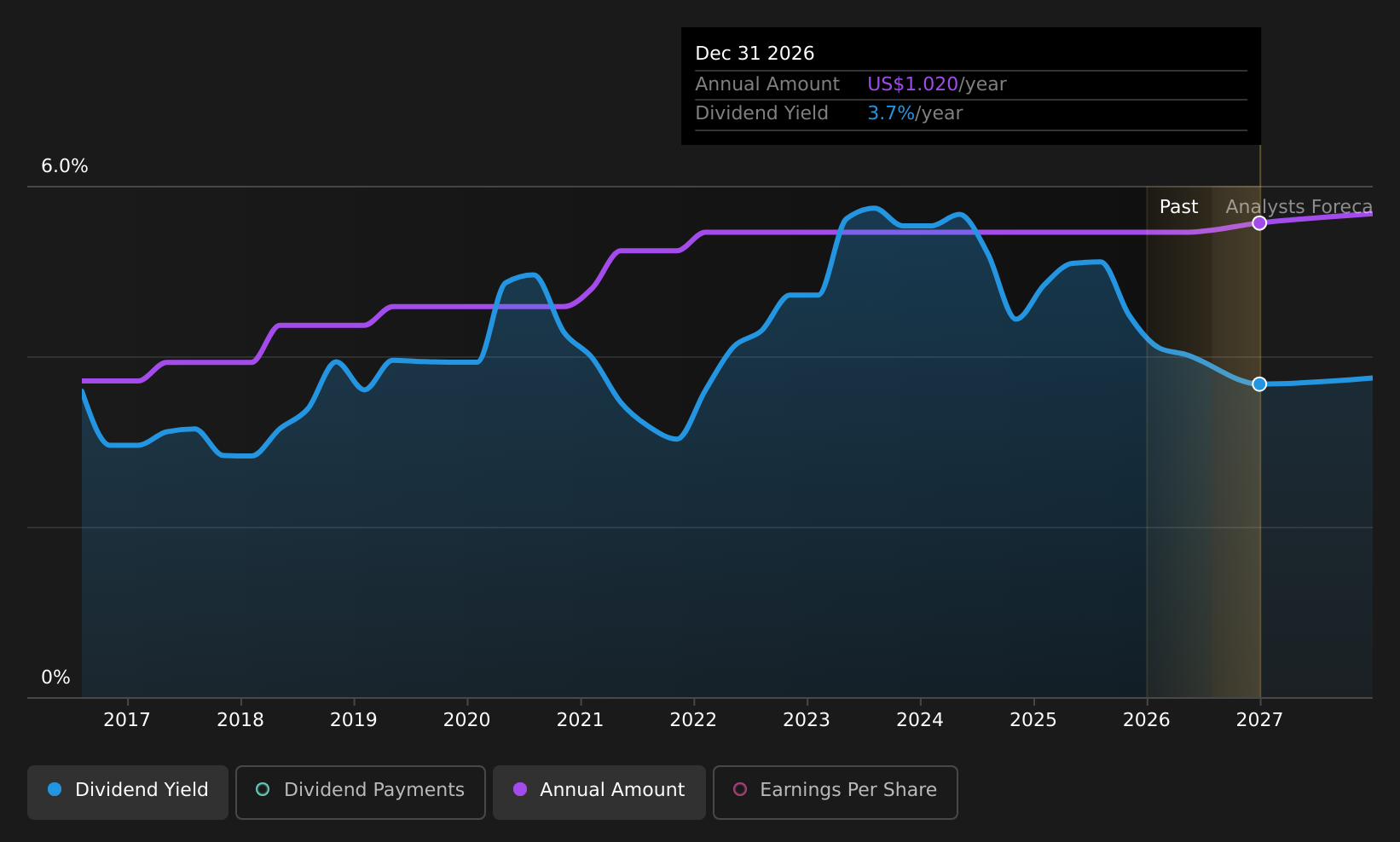The width and height of the screenshot is (1400, 842).
Task: Click the 2019 x-axis year label
Action: [x=354, y=720]
